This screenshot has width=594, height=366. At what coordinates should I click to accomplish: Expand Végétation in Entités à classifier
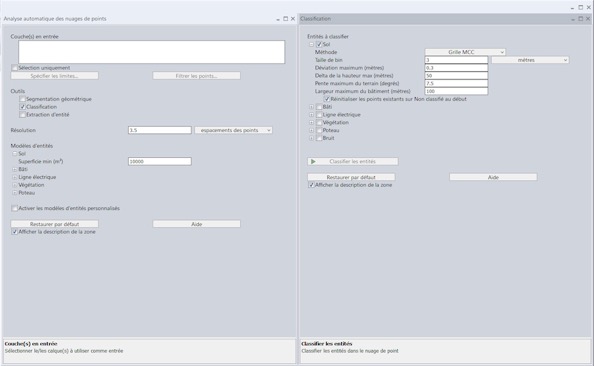point(311,122)
